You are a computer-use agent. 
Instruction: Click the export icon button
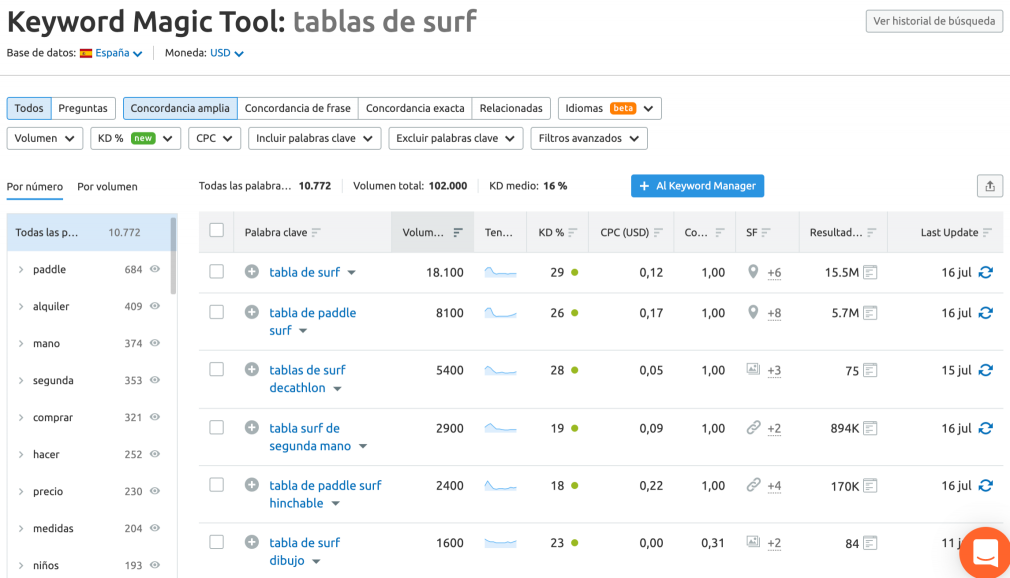(989, 186)
